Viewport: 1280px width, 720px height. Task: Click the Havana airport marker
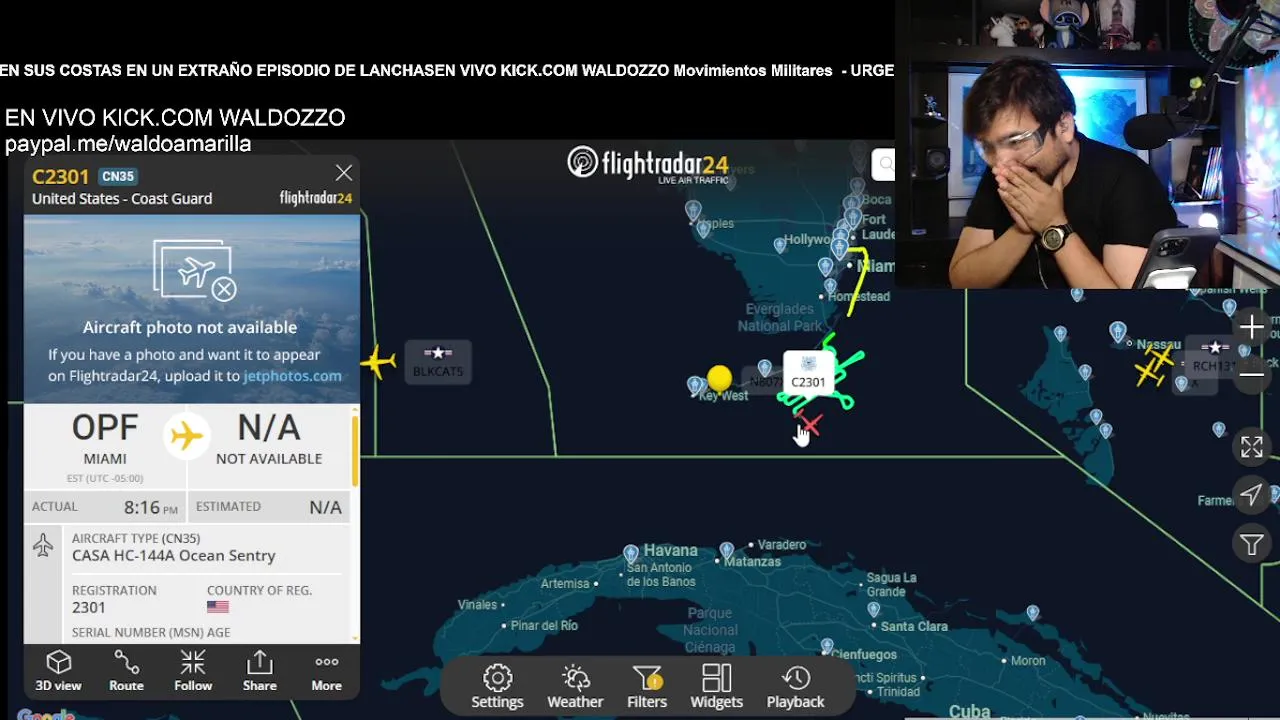click(x=631, y=554)
